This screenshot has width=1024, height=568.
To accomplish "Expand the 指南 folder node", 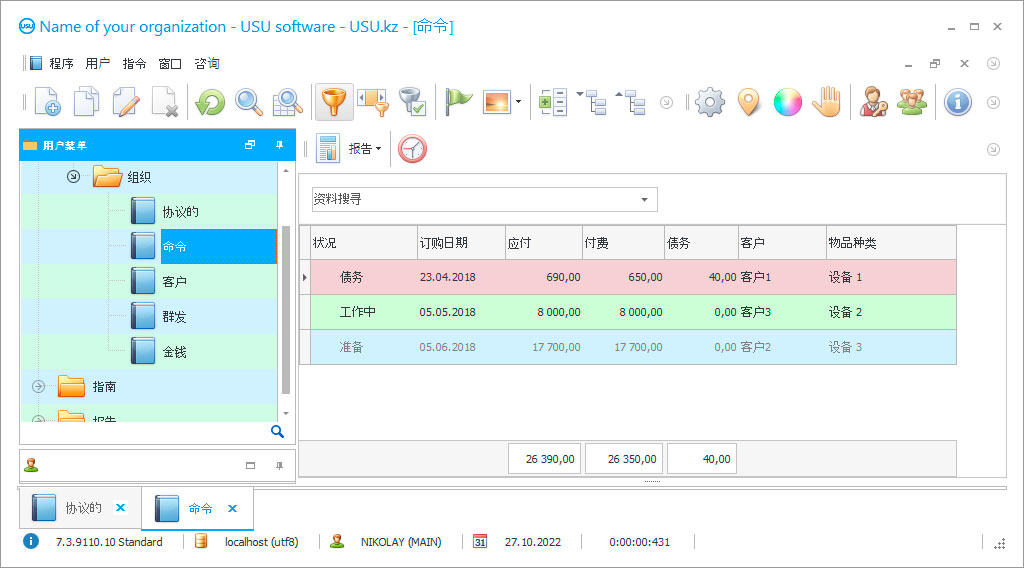I will point(39,386).
